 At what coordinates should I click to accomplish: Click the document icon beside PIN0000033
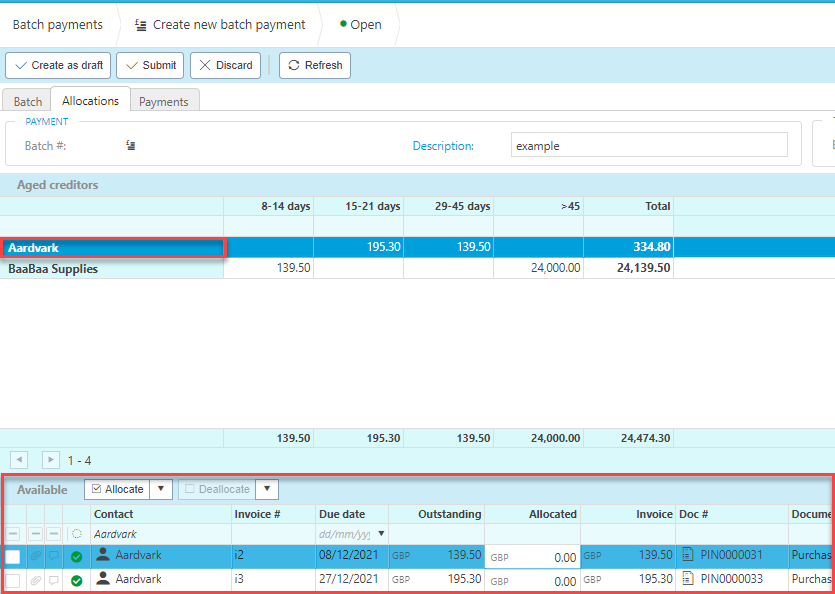pos(688,580)
